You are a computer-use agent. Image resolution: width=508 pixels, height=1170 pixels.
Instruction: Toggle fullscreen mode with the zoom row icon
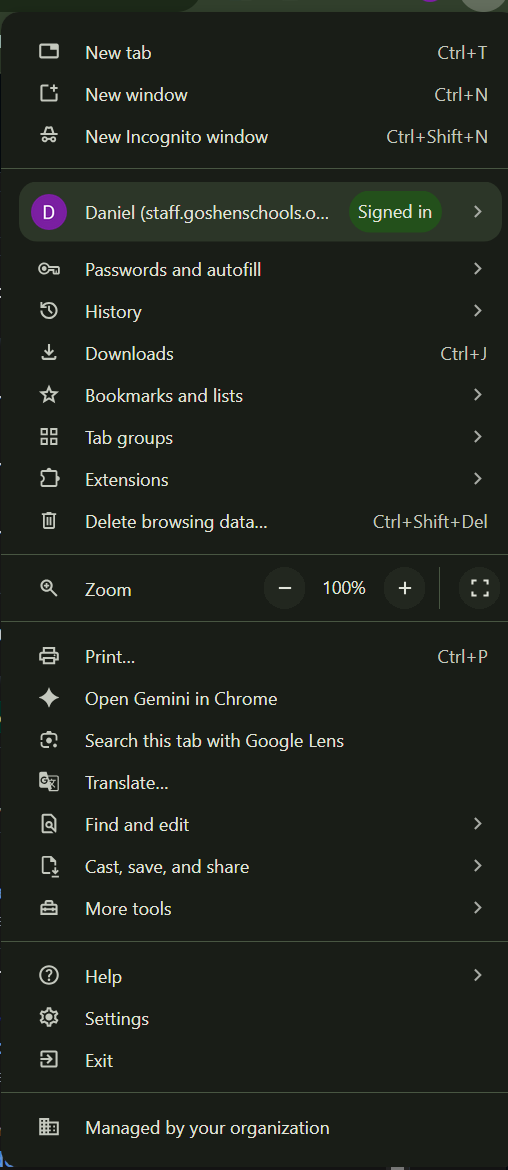coord(480,588)
